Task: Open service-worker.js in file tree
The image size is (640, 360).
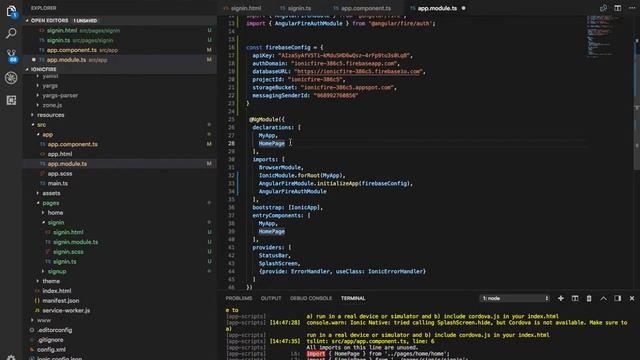Action: pyautogui.click(x=120, y=311)
